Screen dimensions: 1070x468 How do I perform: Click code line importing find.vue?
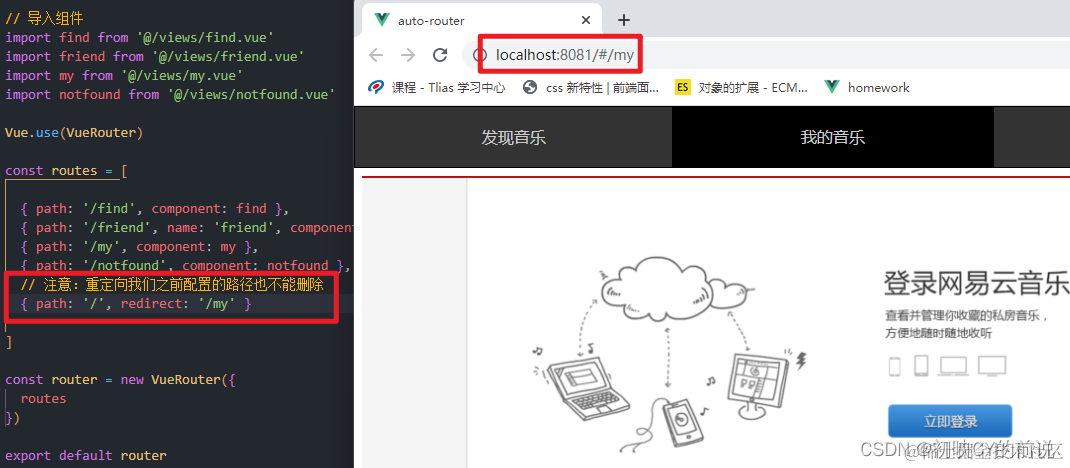pyautogui.click(x=140, y=38)
